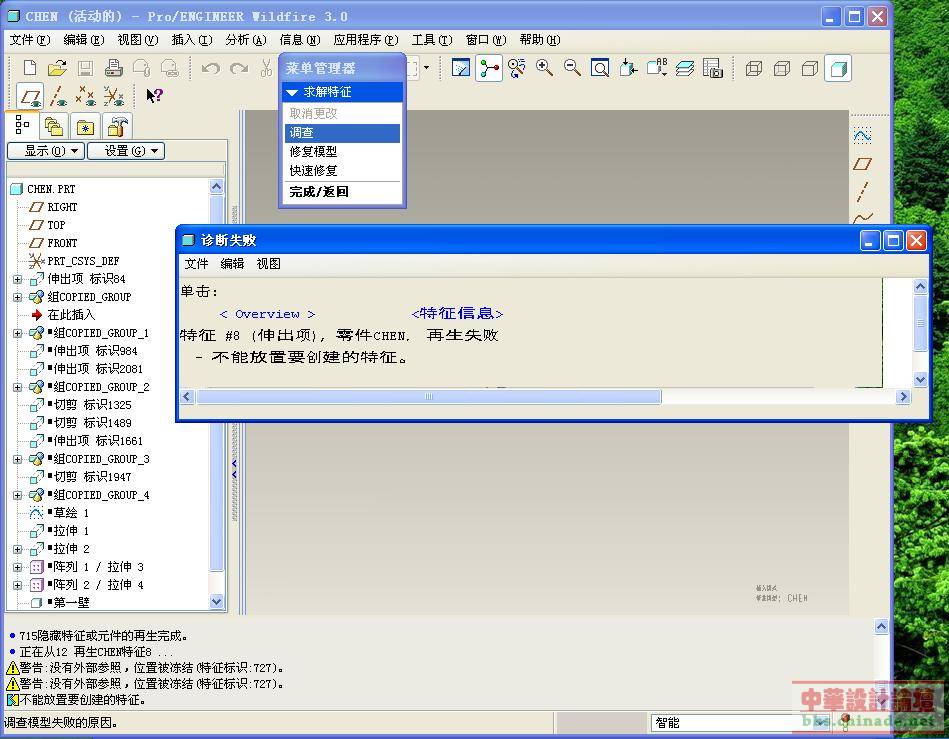This screenshot has height=739, width=949.
Task: Click 完成/返回 in menu manager
Action: tap(342, 192)
